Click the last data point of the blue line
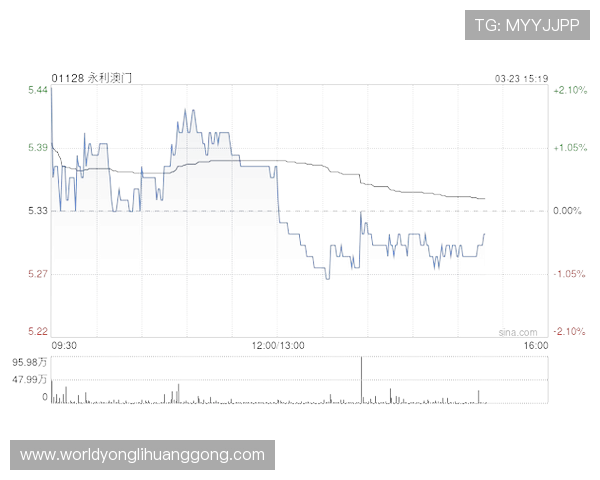600x480 pixels. tap(485, 234)
